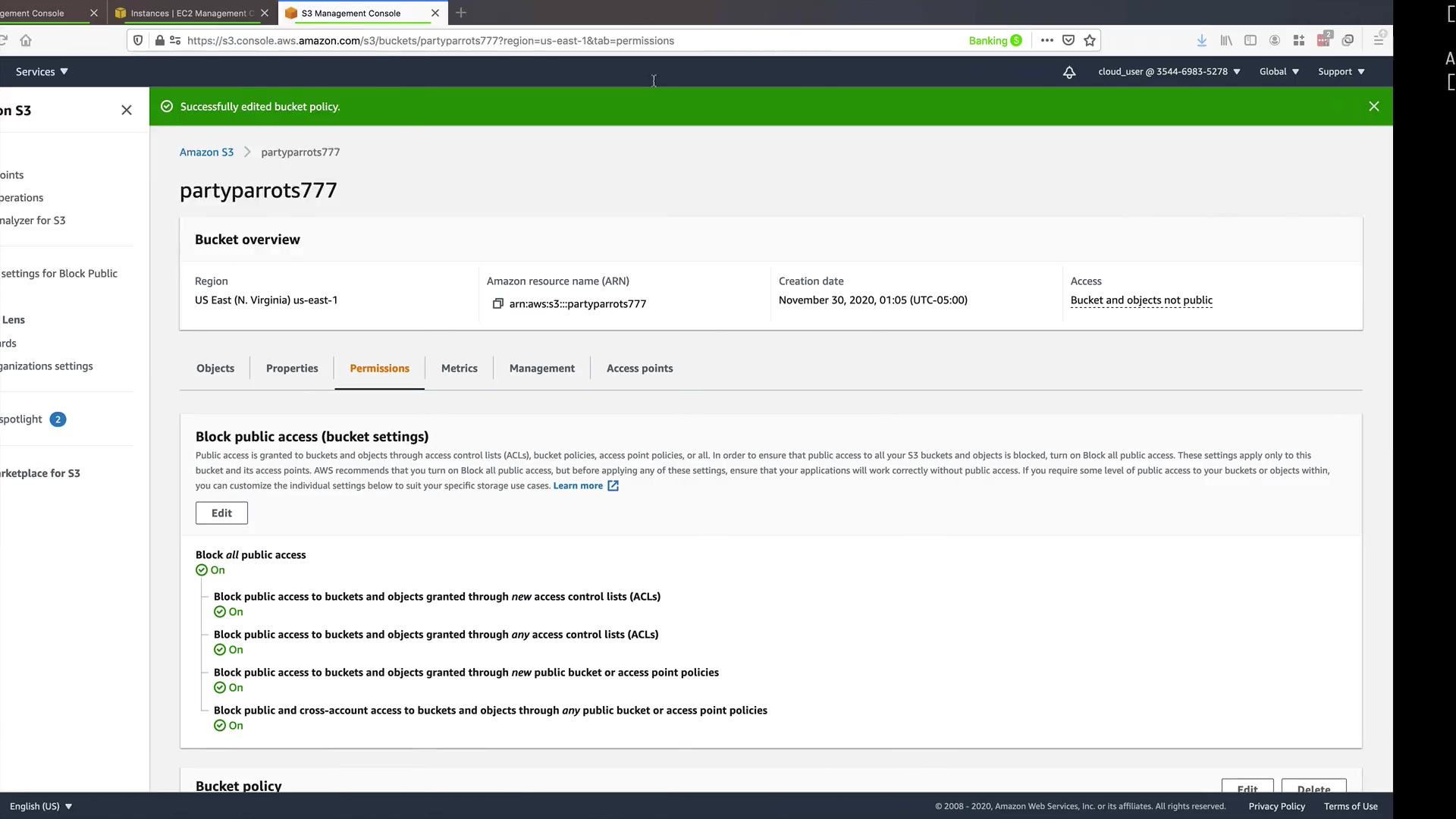Click Edit for Block public access
The height and width of the screenshot is (819, 1456).
pos(221,513)
